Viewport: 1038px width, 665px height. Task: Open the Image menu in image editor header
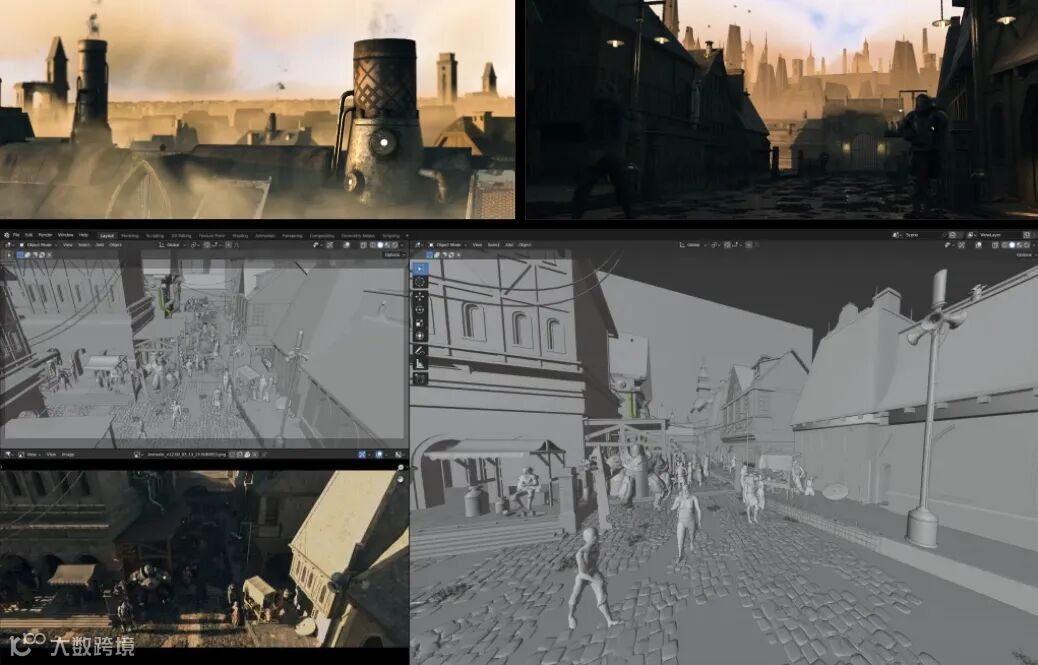click(68, 455)
